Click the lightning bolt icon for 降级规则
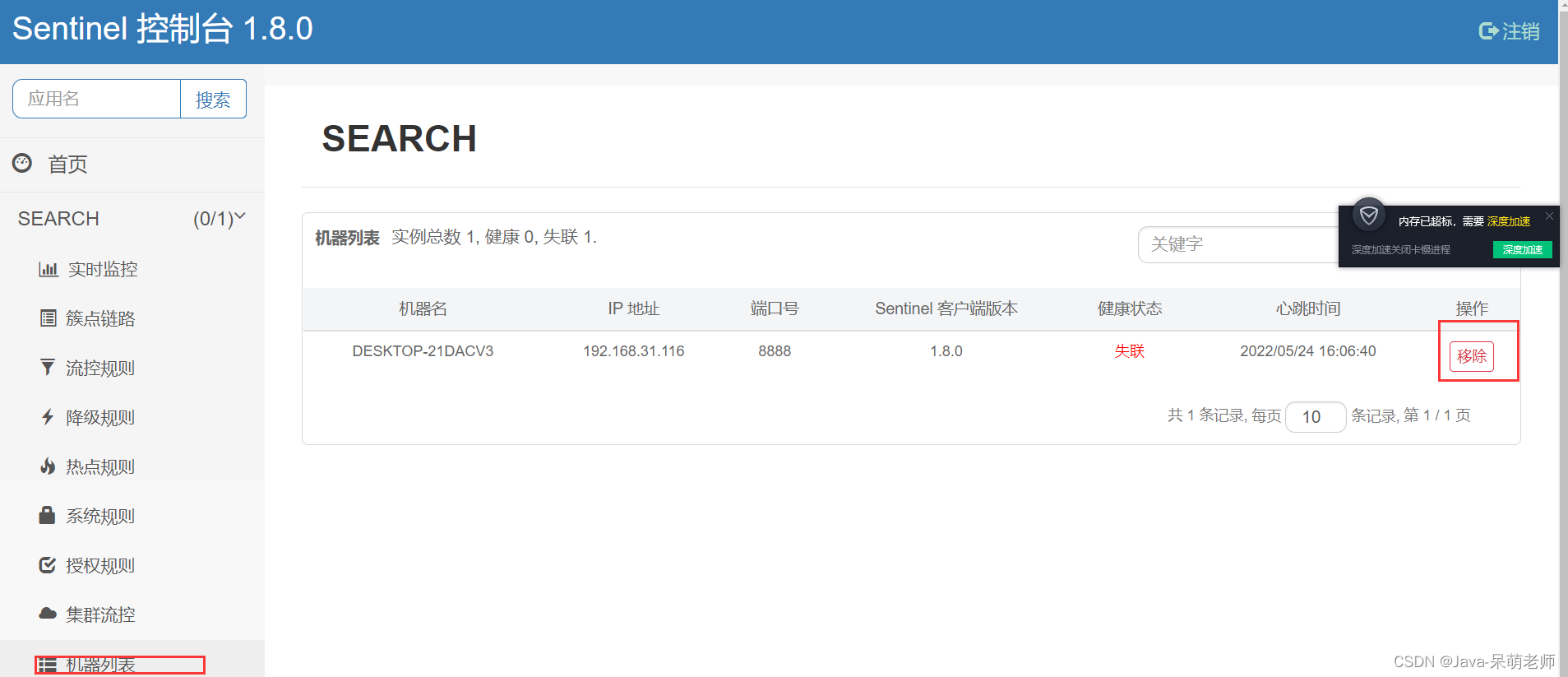The image size is (1568, 677). [x=48, y=416]
